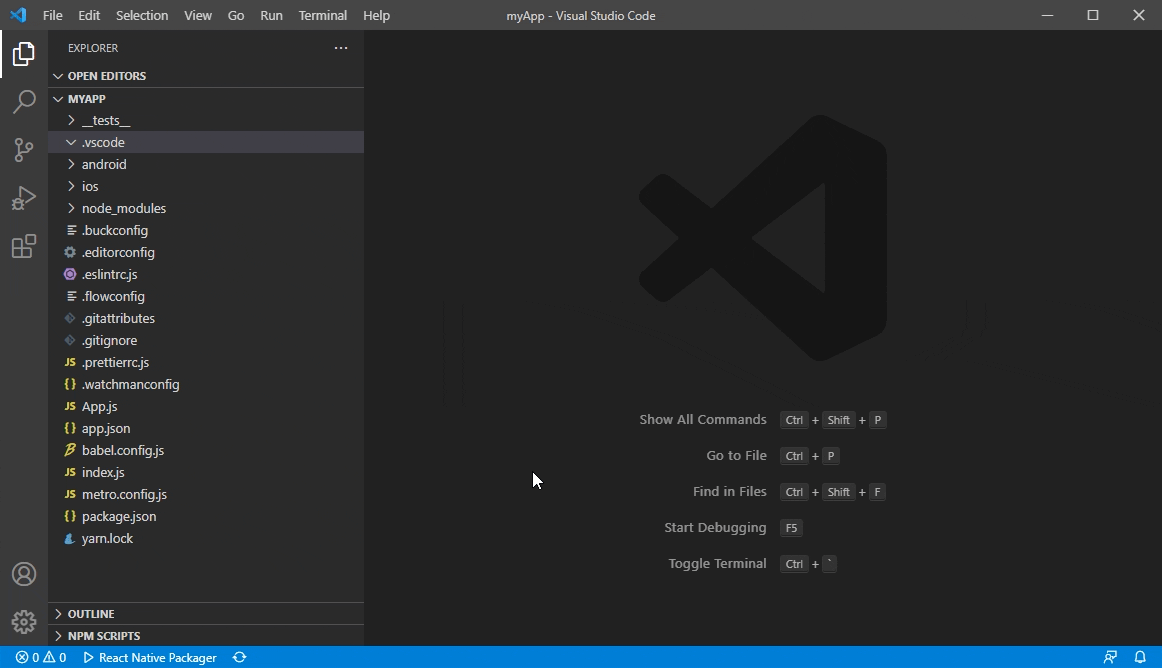Open the Selection menu in the menu bar
The width and height of the screenshot is (1162, 668).
[x=141, y=15]
